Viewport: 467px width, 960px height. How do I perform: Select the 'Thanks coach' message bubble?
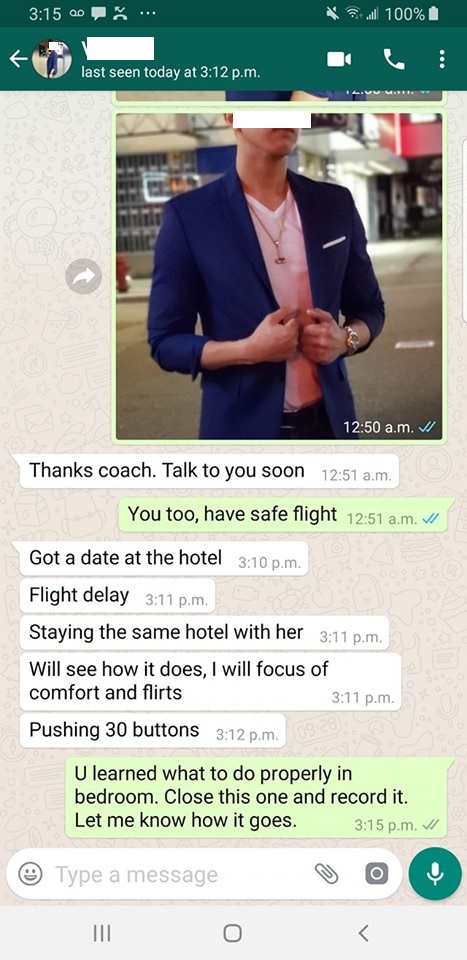(x=209, y=471)
